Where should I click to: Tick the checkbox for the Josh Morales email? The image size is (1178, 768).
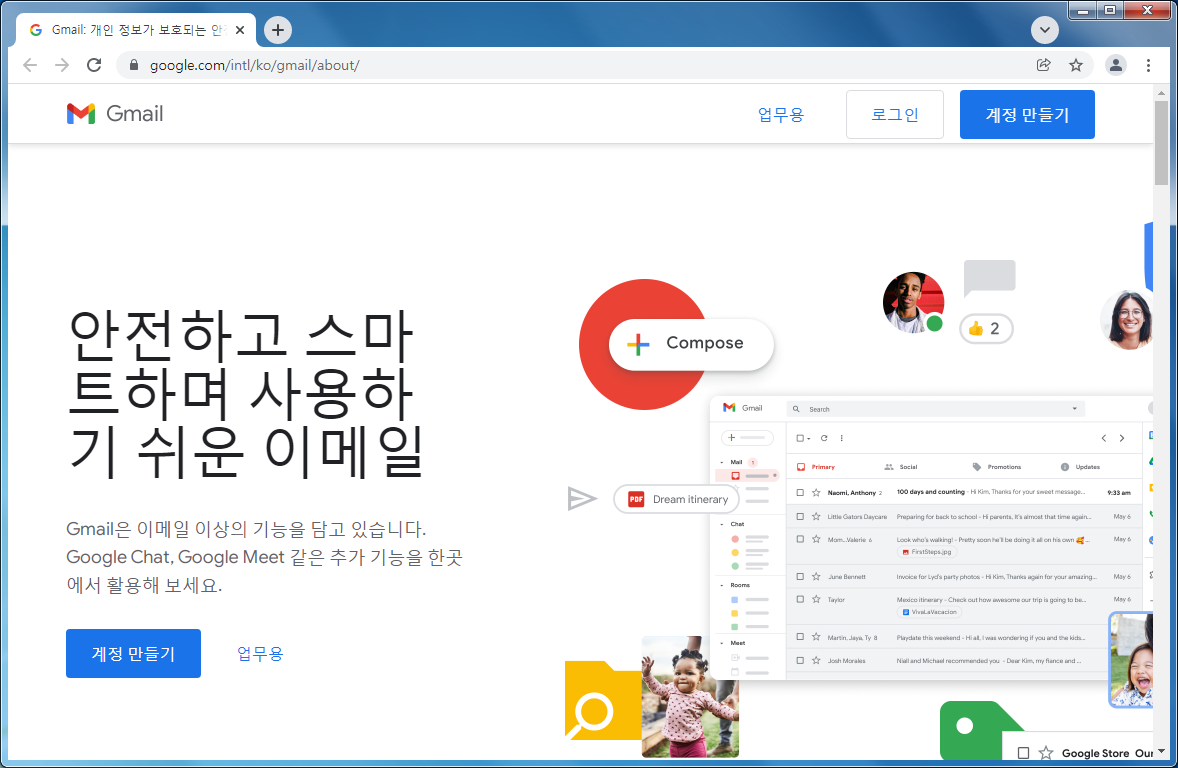pyautogui.click(x=800, y=661)
